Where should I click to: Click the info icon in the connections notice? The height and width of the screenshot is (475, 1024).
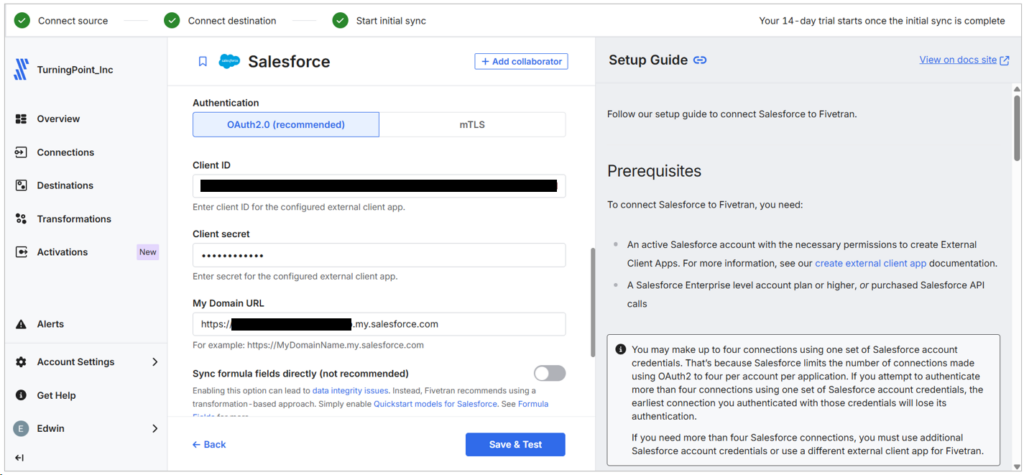pos(620,349)
